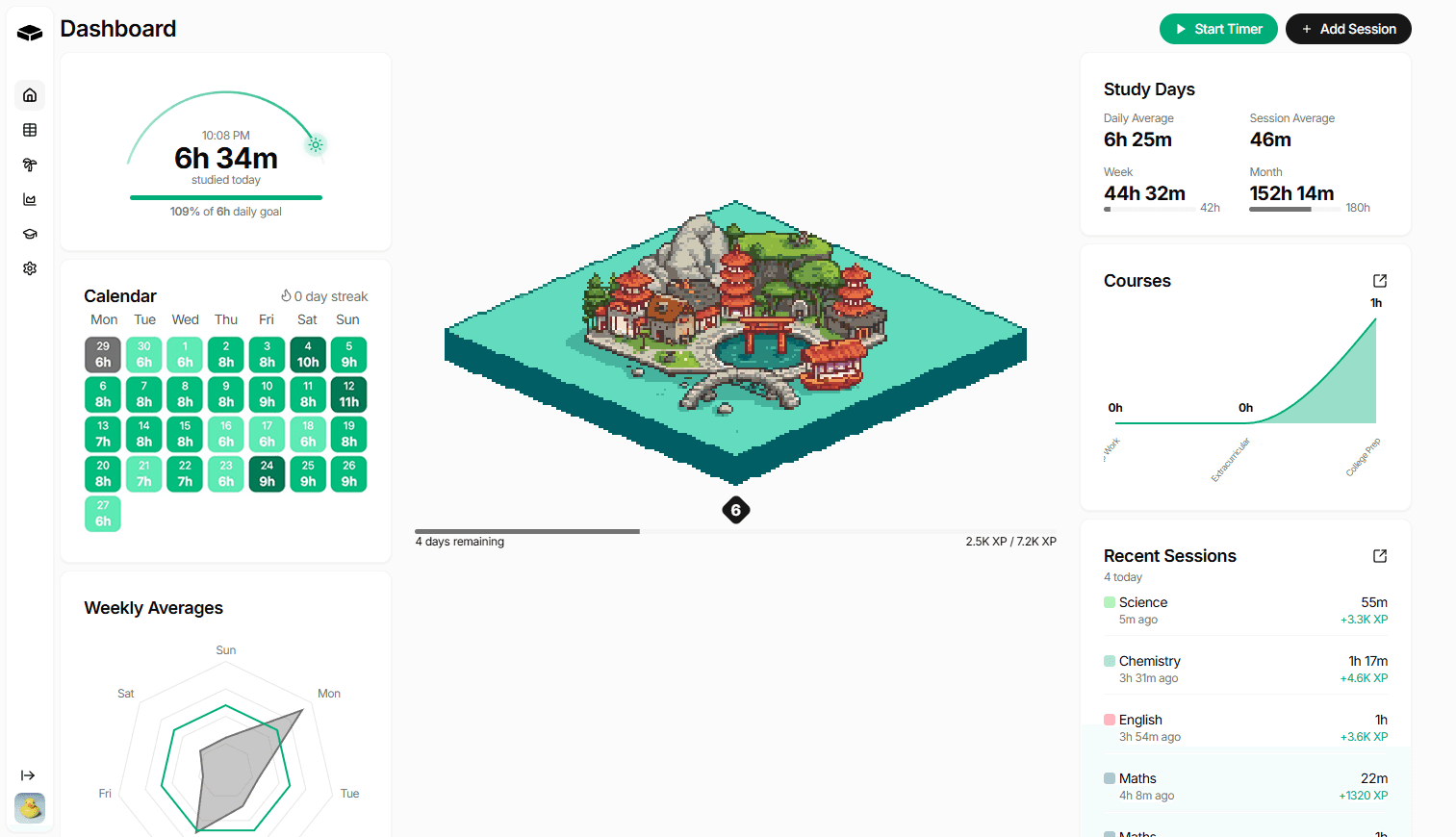The width and height of the screenshot is (1456, 837).
Task: Click the Add Session button
Action: (1347, 29)
